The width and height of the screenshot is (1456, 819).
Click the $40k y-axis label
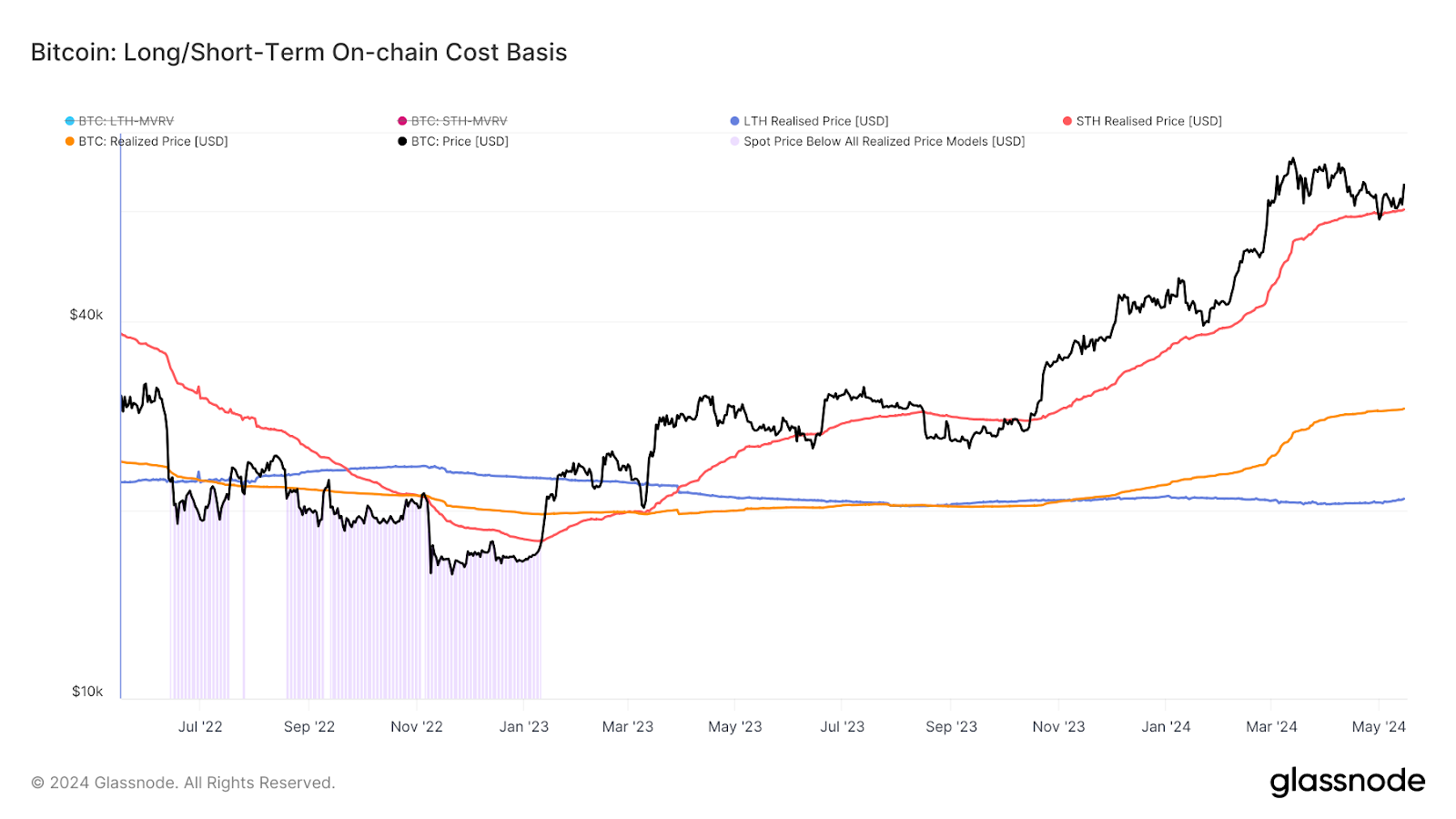pos(86,315)
